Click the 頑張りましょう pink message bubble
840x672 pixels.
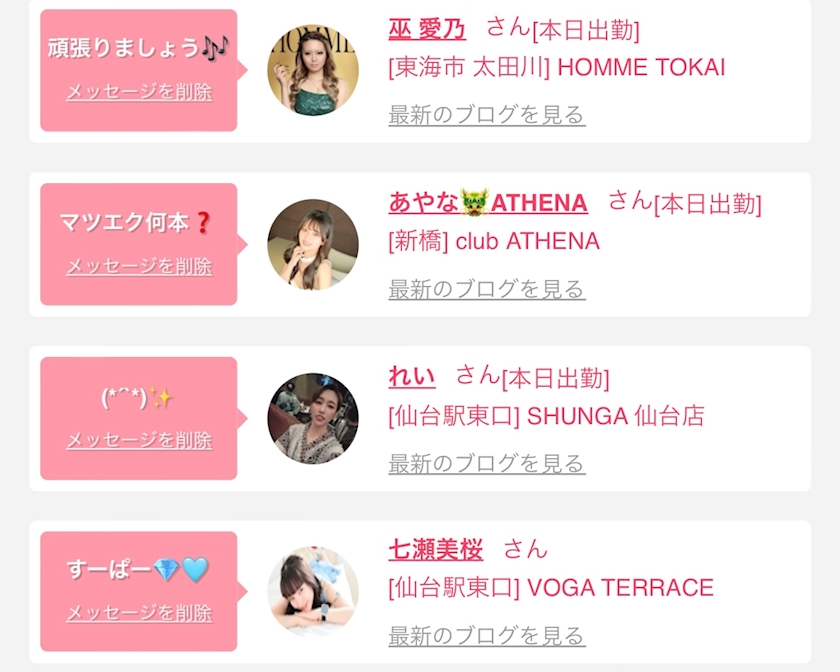click(139, 47)
